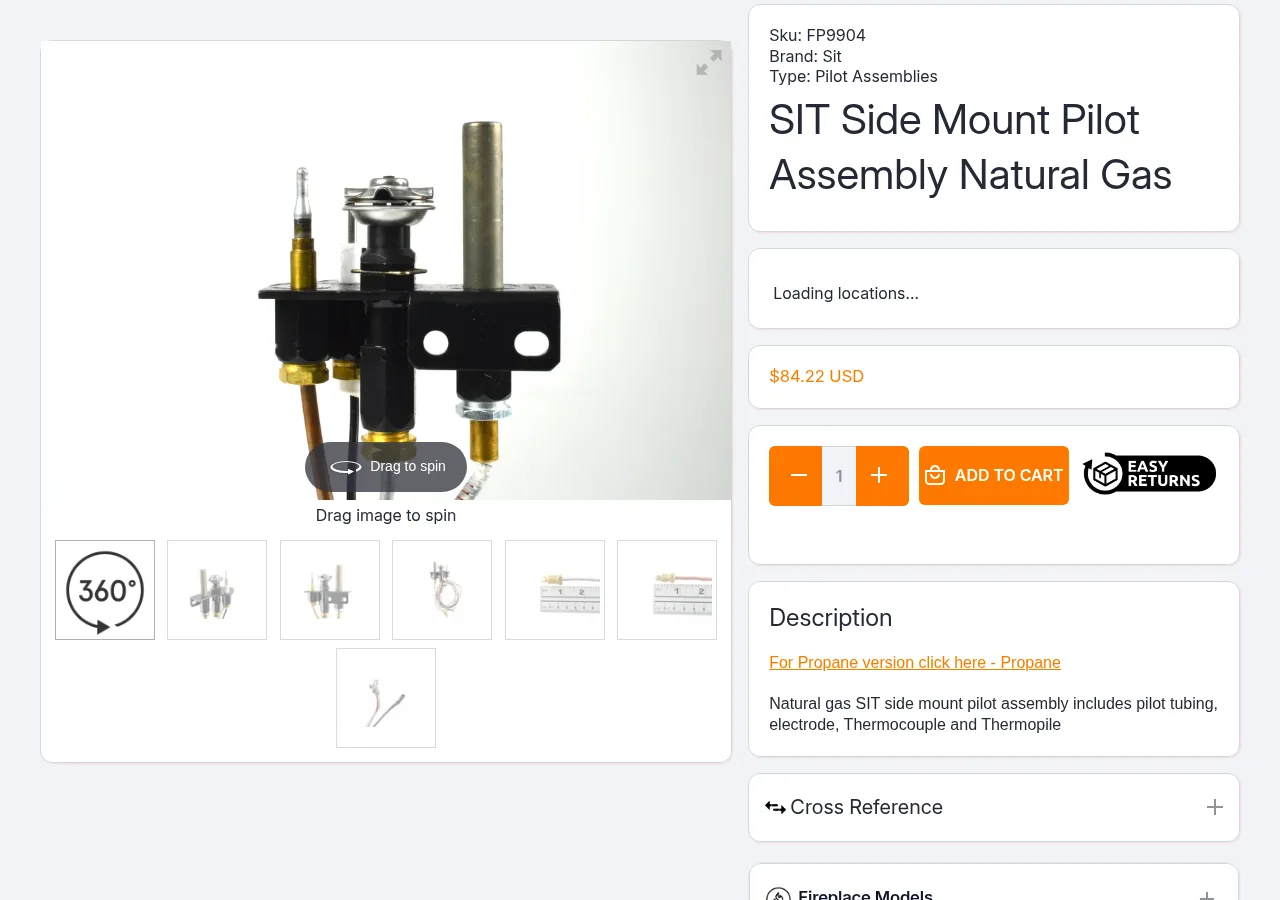Click the Drag image to spin caption
The height and width of the screenshot is (900, 1280).
click(386, 516)
